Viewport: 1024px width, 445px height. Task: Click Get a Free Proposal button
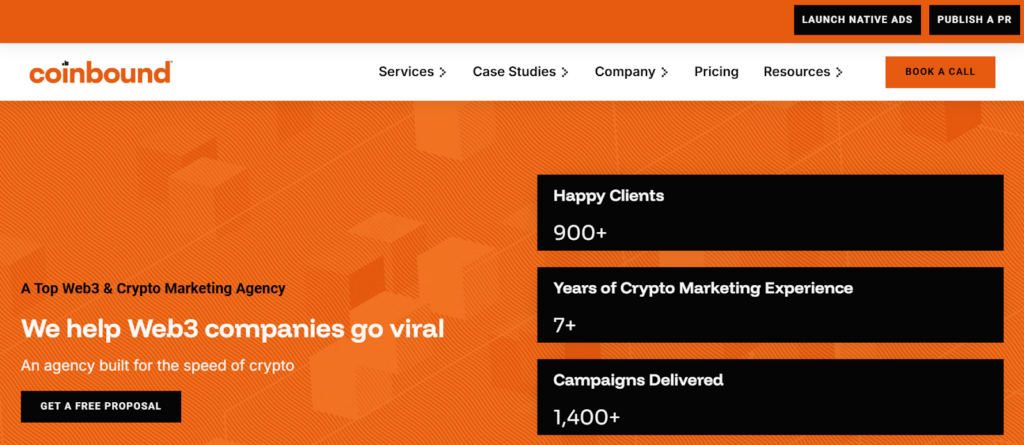[x=101, y=406]
